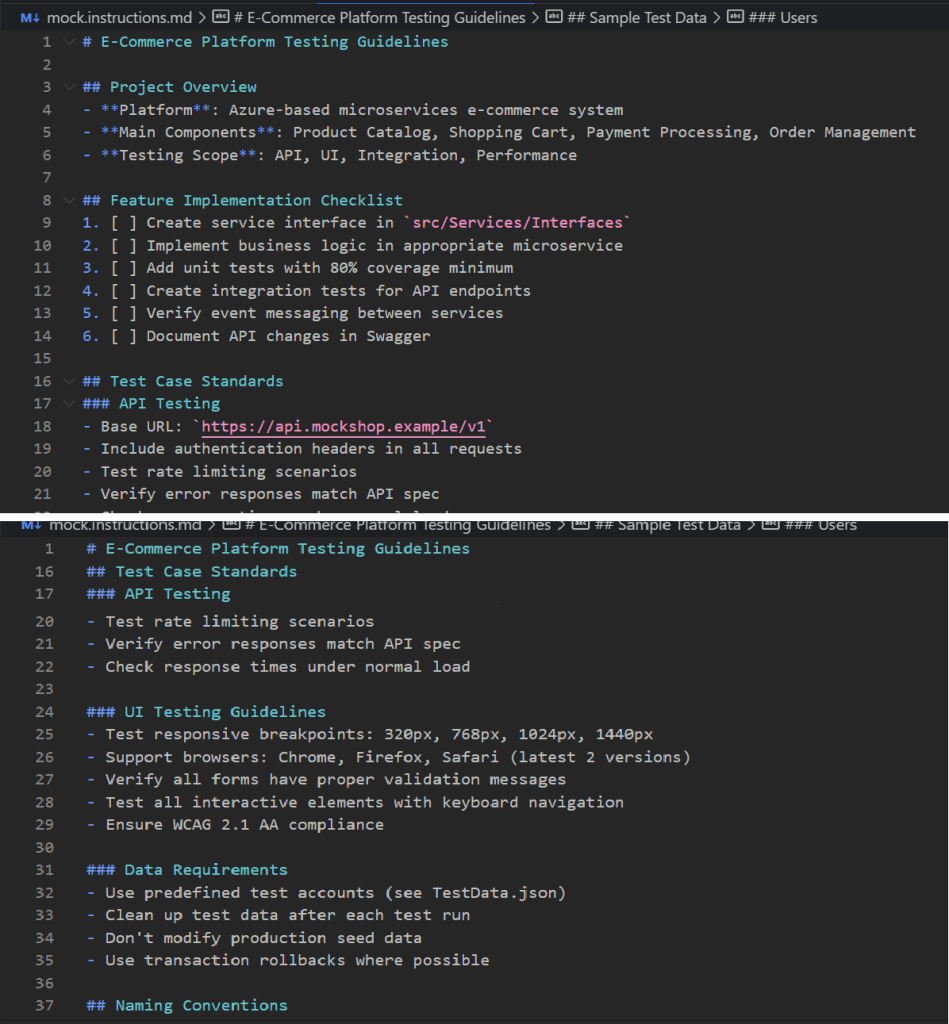Collapse the Project Overview section fold arrow
Image resolution: width=949 pixels, height=1024 pixels.
pos(68,87)
